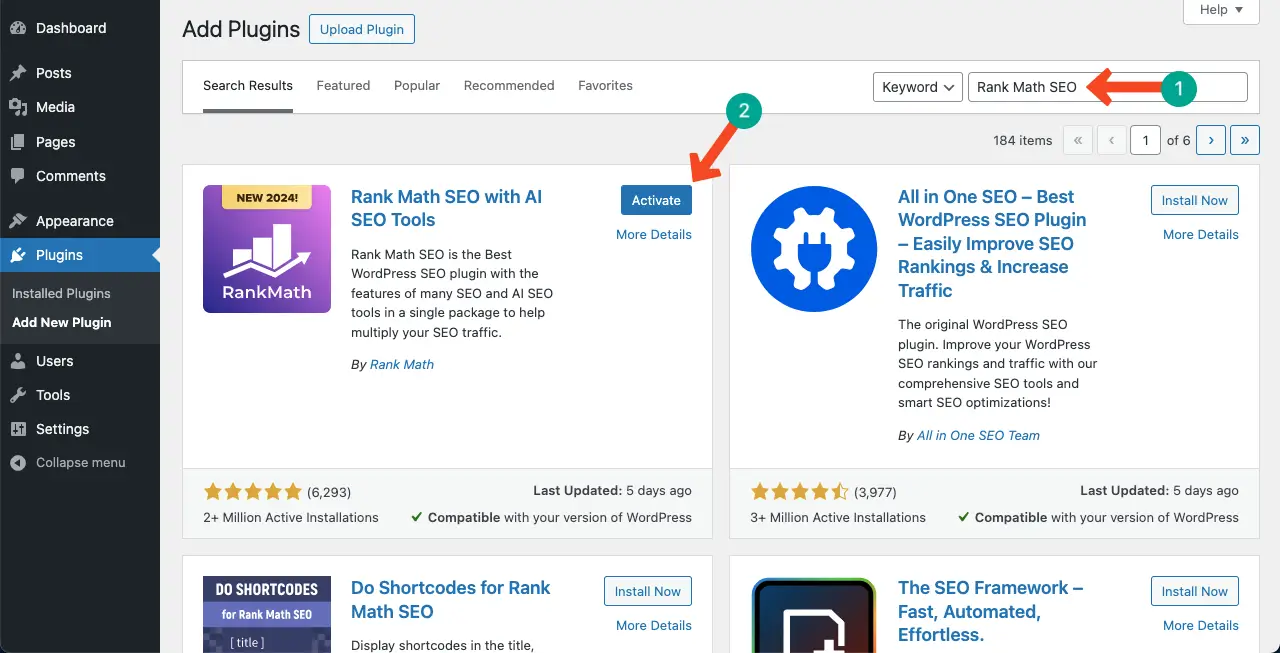Click the Comments bubble icon

click(x=18, y=176)
